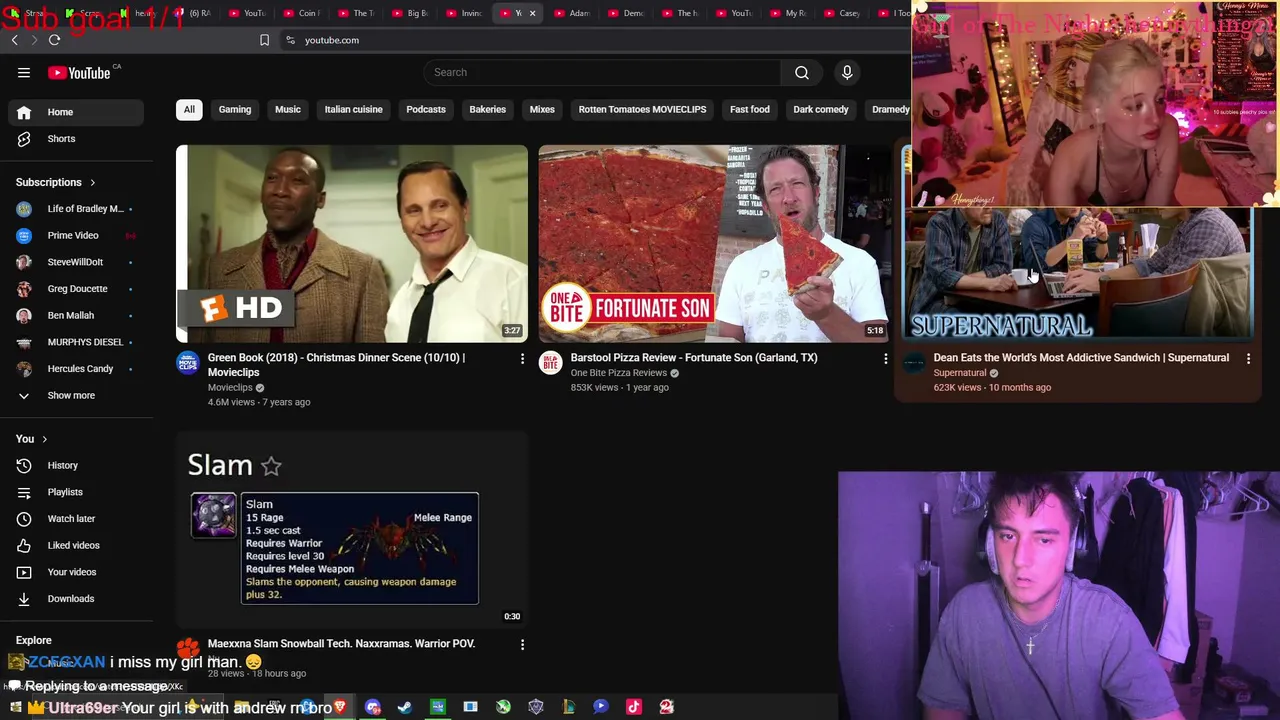
Task: Select the Mixes filter chip
Action: (x=542, y=109)
